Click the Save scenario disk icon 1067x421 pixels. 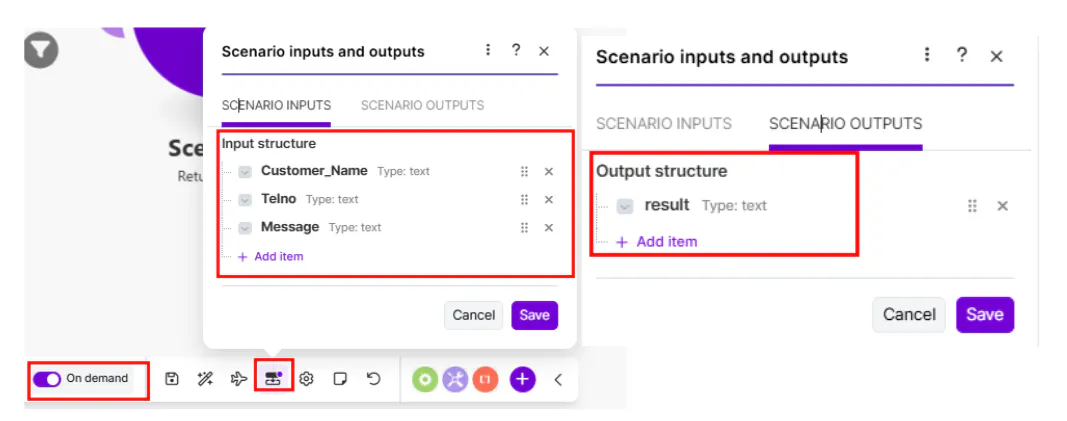coord(172,379)
